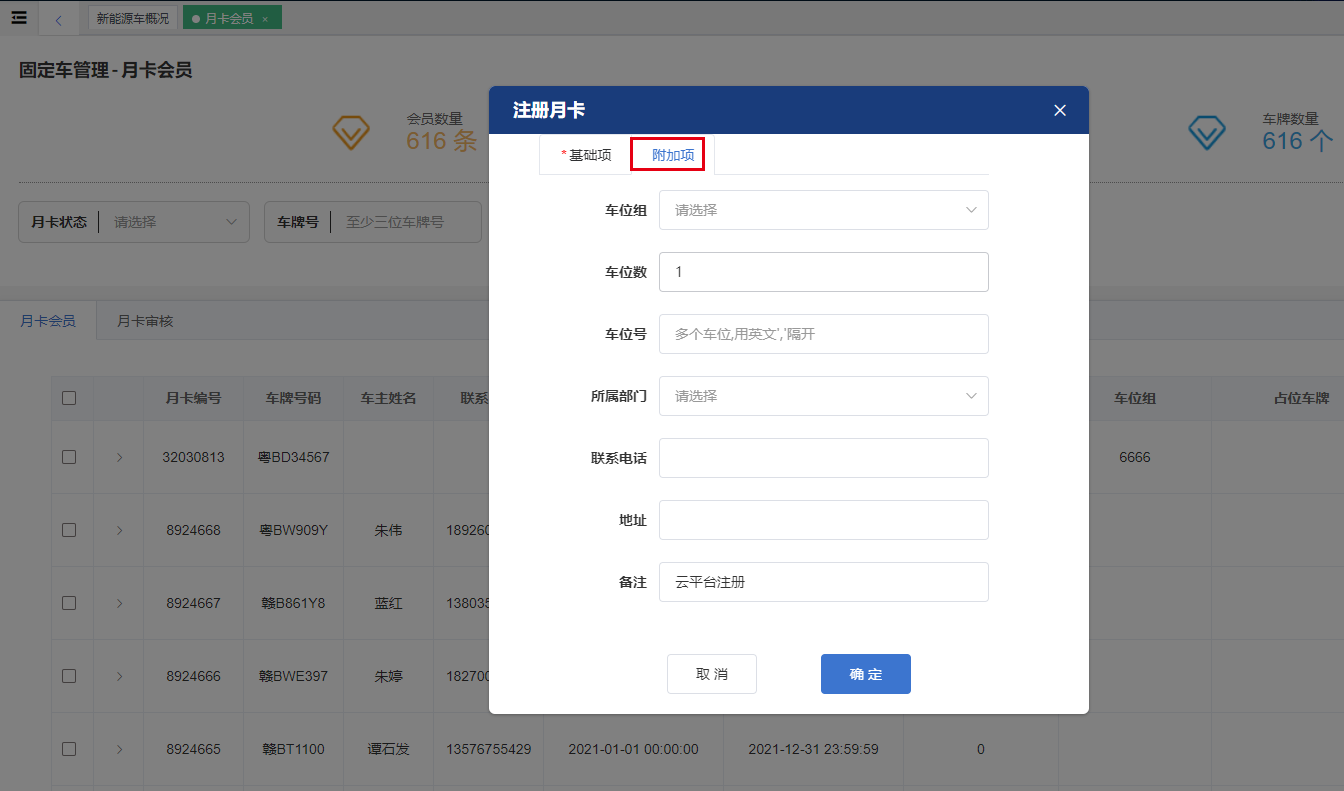Click the 月卡编号 column header
The width and height of the screenshot is (1344, 791).
(x=193, y=398)
